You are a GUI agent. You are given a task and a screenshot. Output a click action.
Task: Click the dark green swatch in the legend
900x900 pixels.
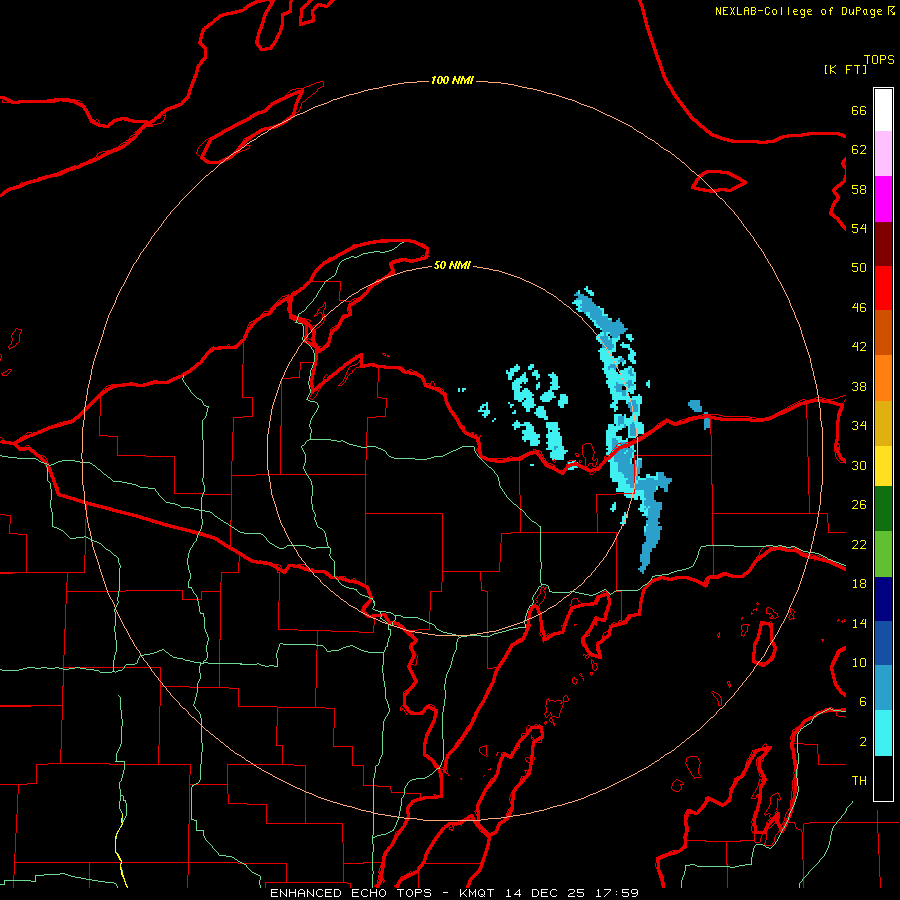click(x=883, y=509)
